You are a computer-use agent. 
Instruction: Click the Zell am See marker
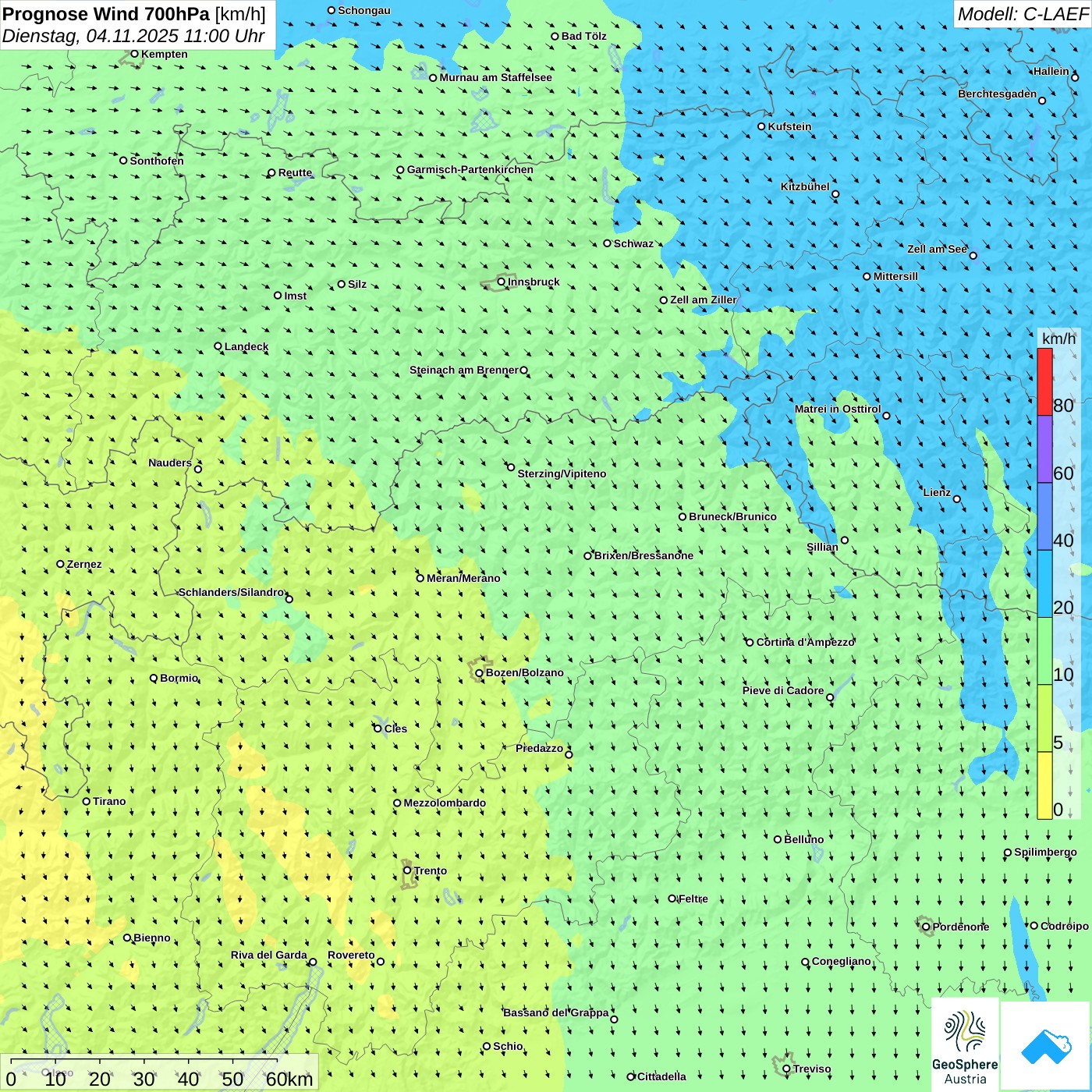pyautogui.click(x=973, y=255)
